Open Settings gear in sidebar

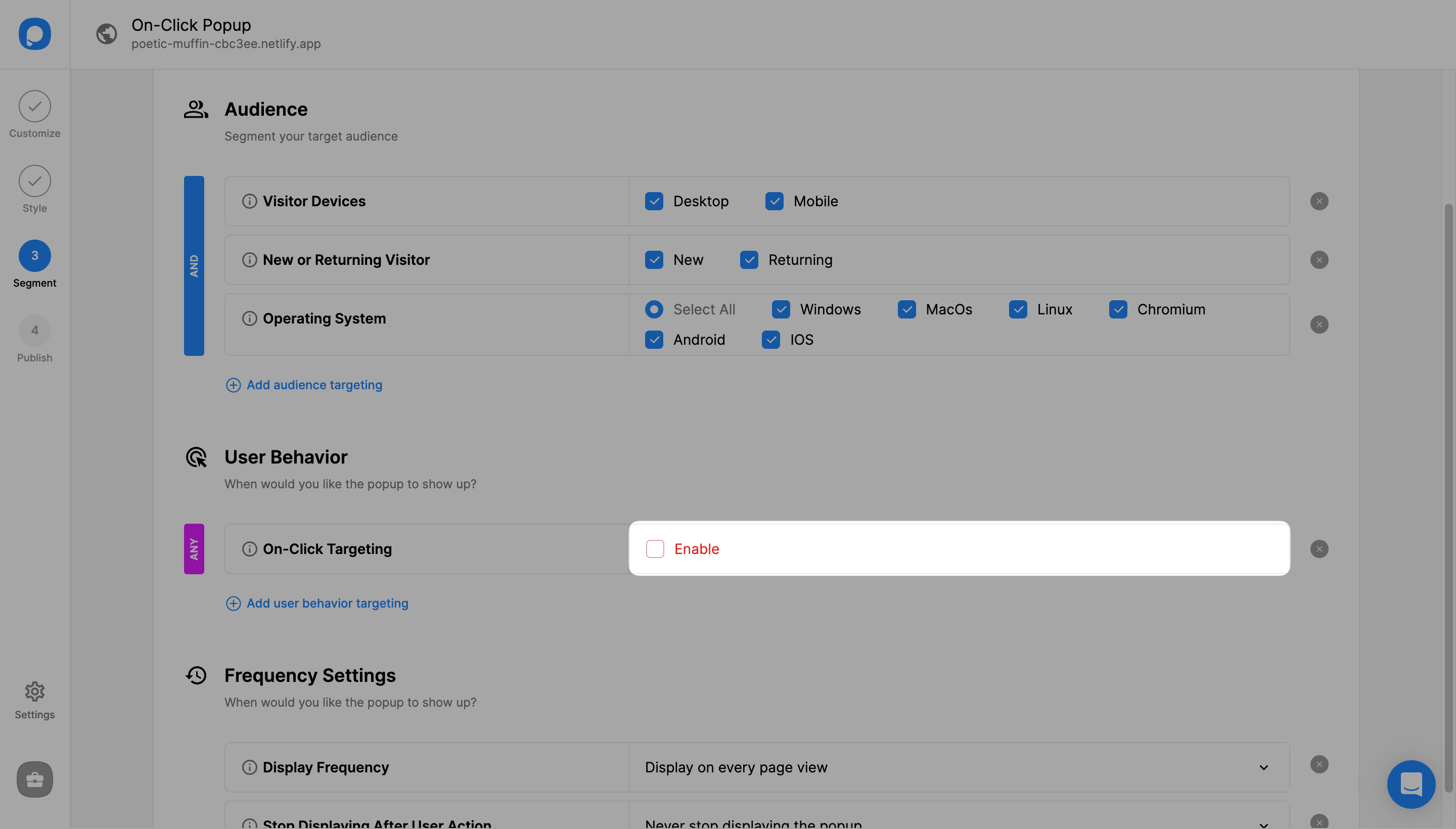[35, 691]
